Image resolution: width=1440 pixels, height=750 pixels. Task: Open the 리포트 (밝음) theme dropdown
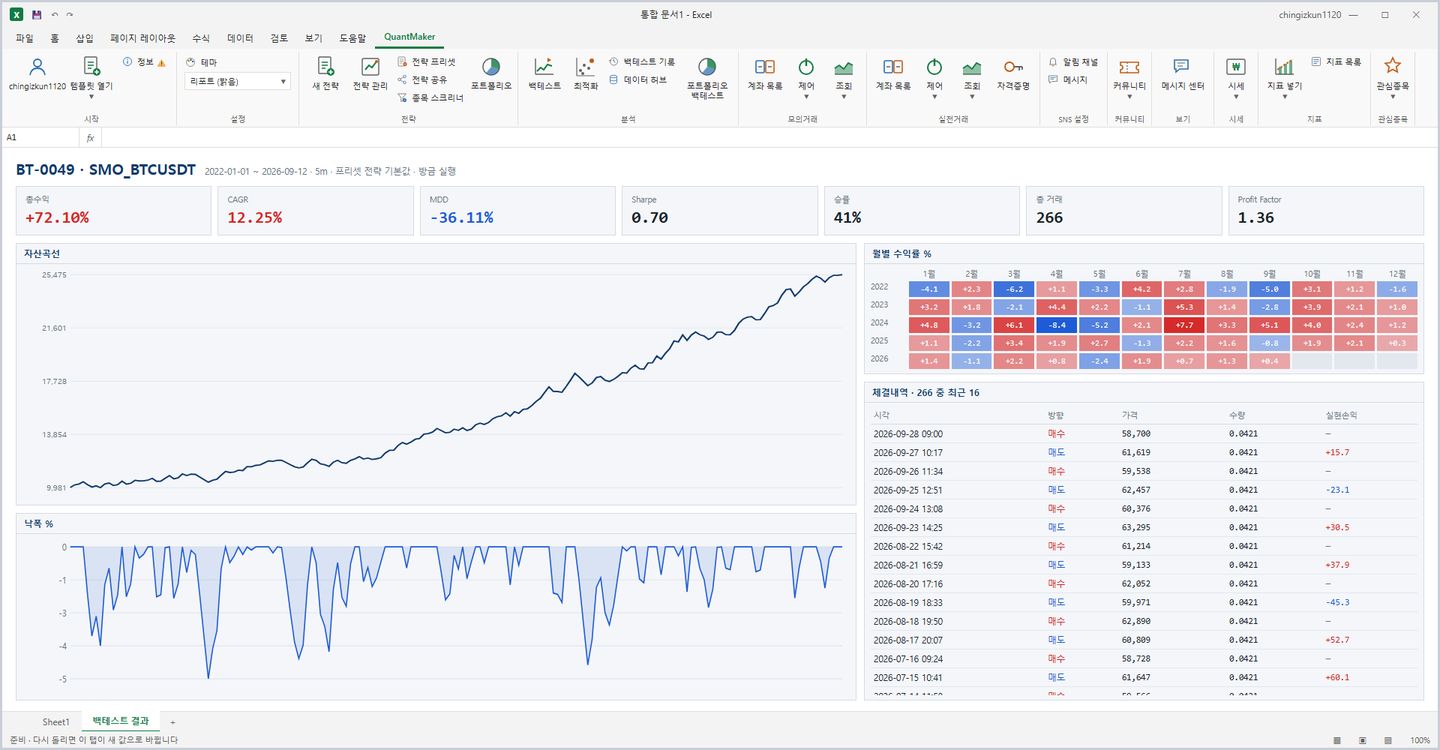tap(238, 81)
